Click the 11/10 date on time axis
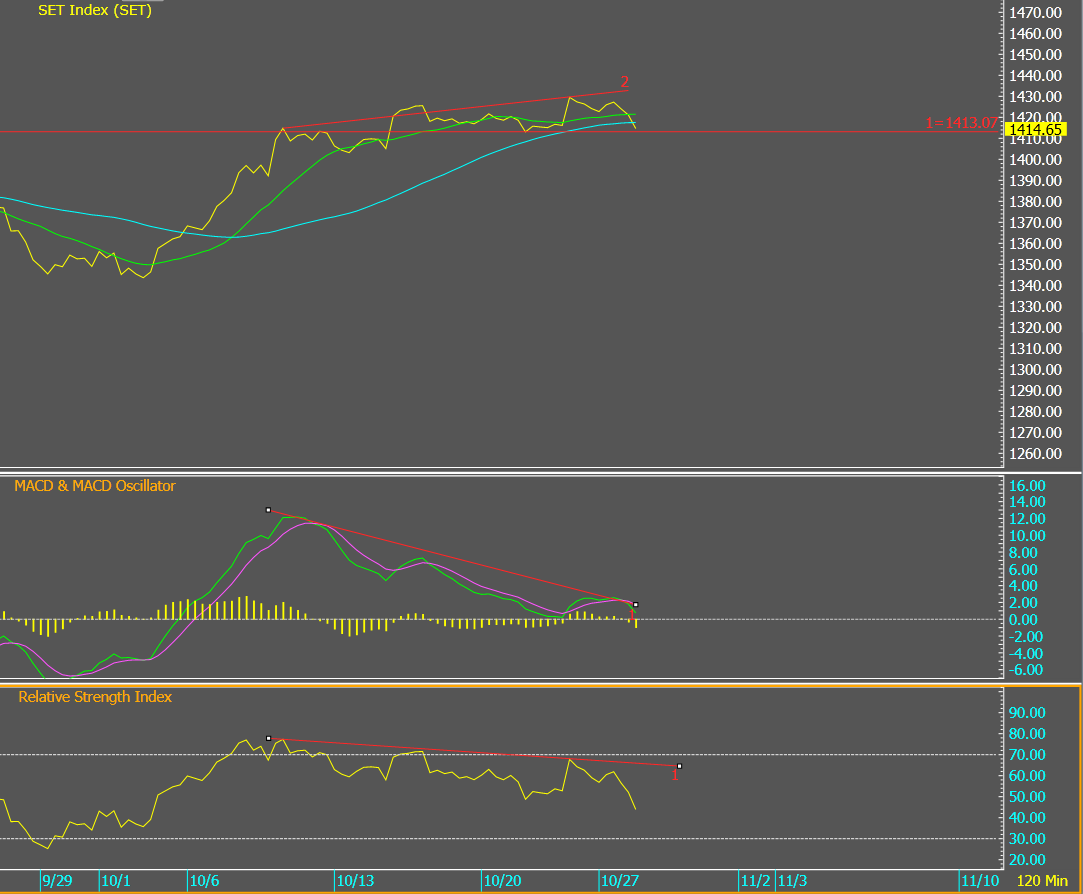 (980, 881)
